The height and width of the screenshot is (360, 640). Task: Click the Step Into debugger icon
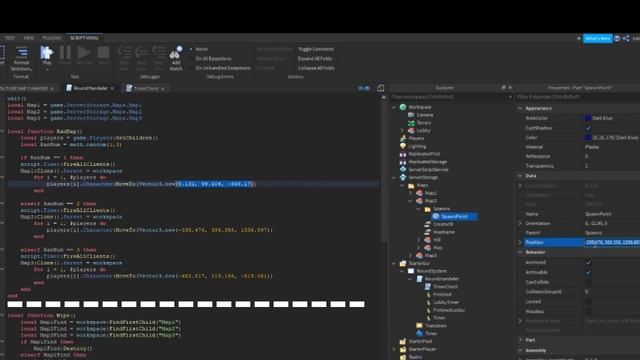(x=124, y=52)
